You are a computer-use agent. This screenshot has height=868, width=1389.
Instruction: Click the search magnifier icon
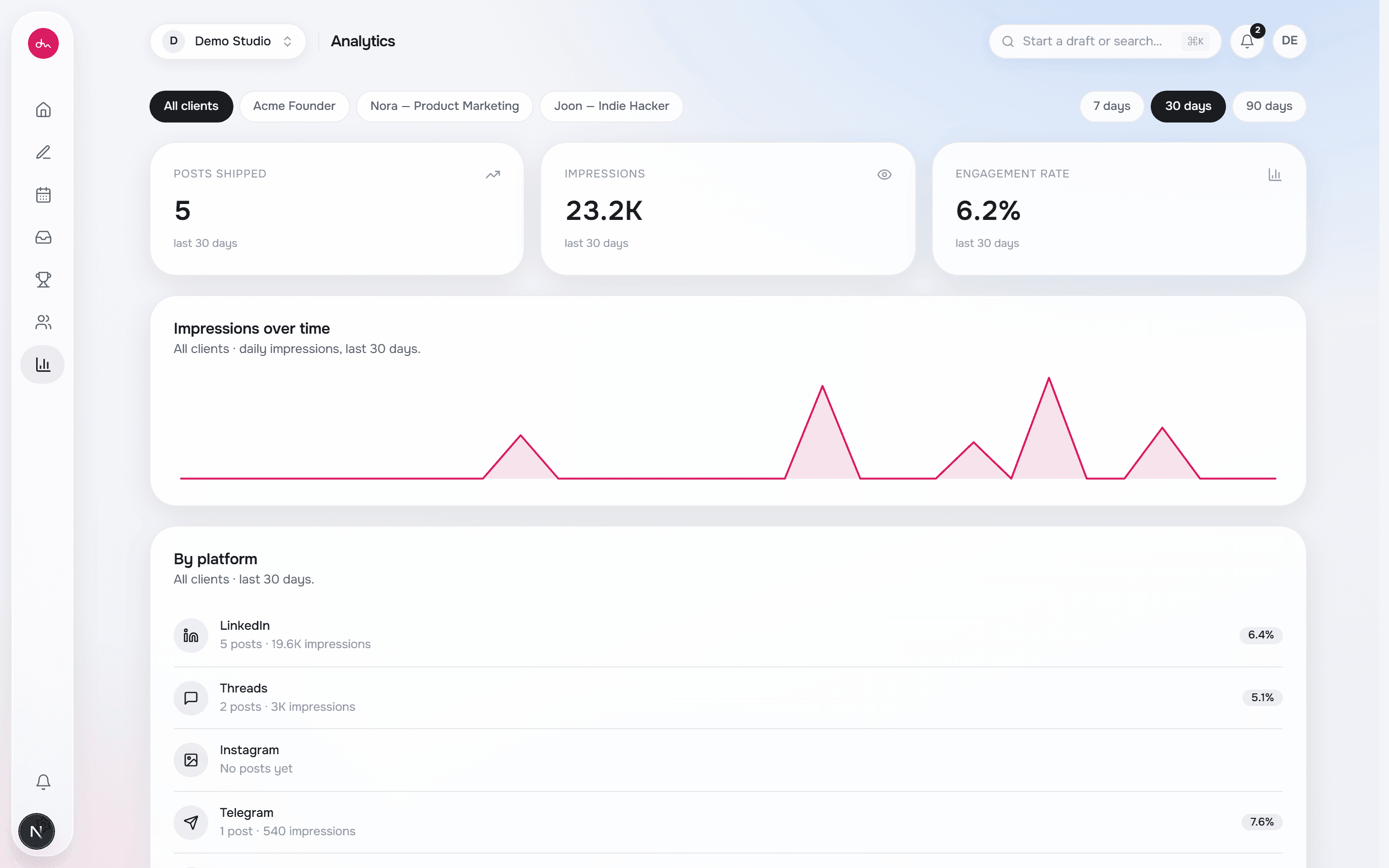[x=1008, y=41]
